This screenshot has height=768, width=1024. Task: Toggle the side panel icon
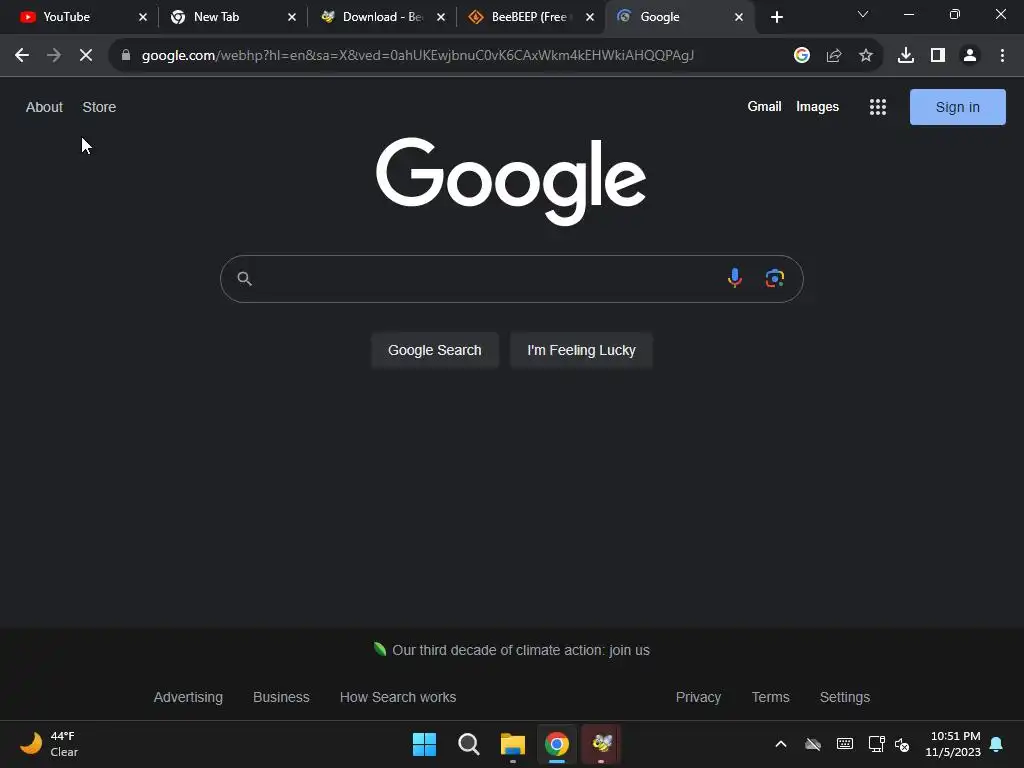coord(938,56)
